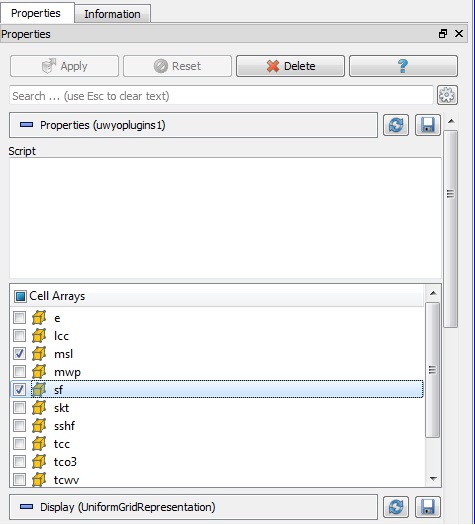Image resolution: width=475 pixels, height=525 pixels.
Task: Undock the Properties panel with float icon
Action: coord(443,33)
